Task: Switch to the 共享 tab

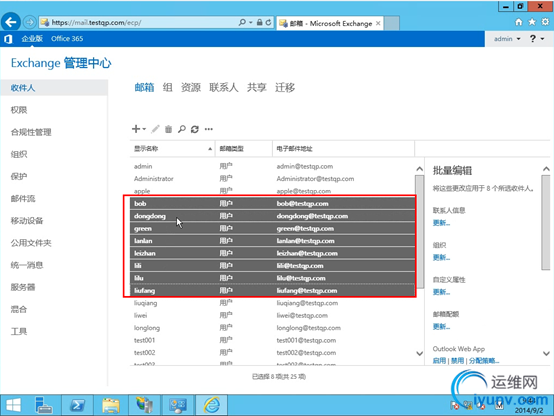Action: pos(257,87)
